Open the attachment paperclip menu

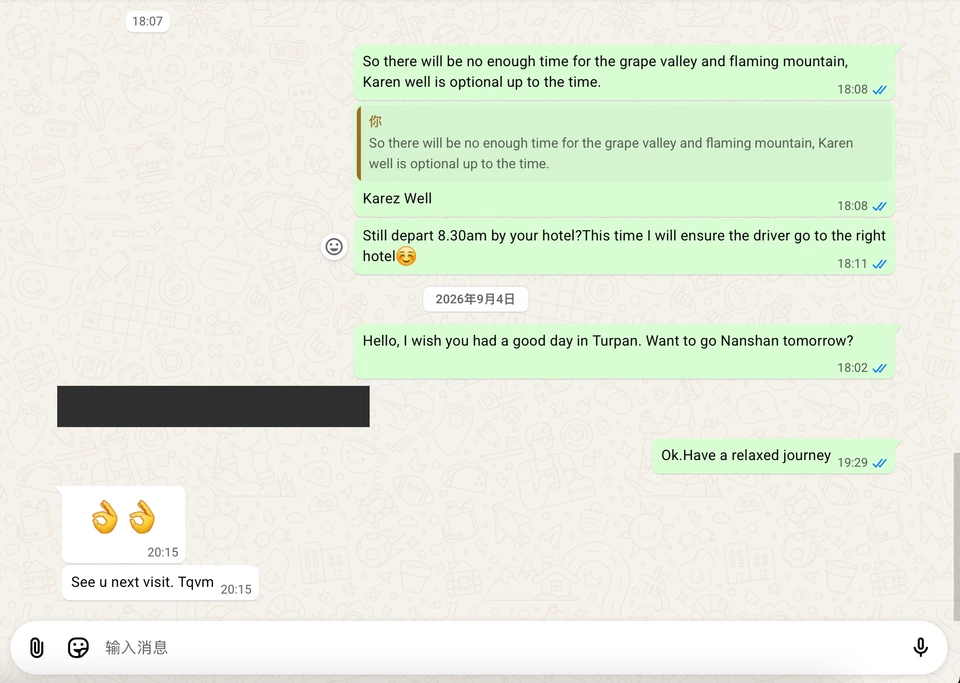[37, 648]
